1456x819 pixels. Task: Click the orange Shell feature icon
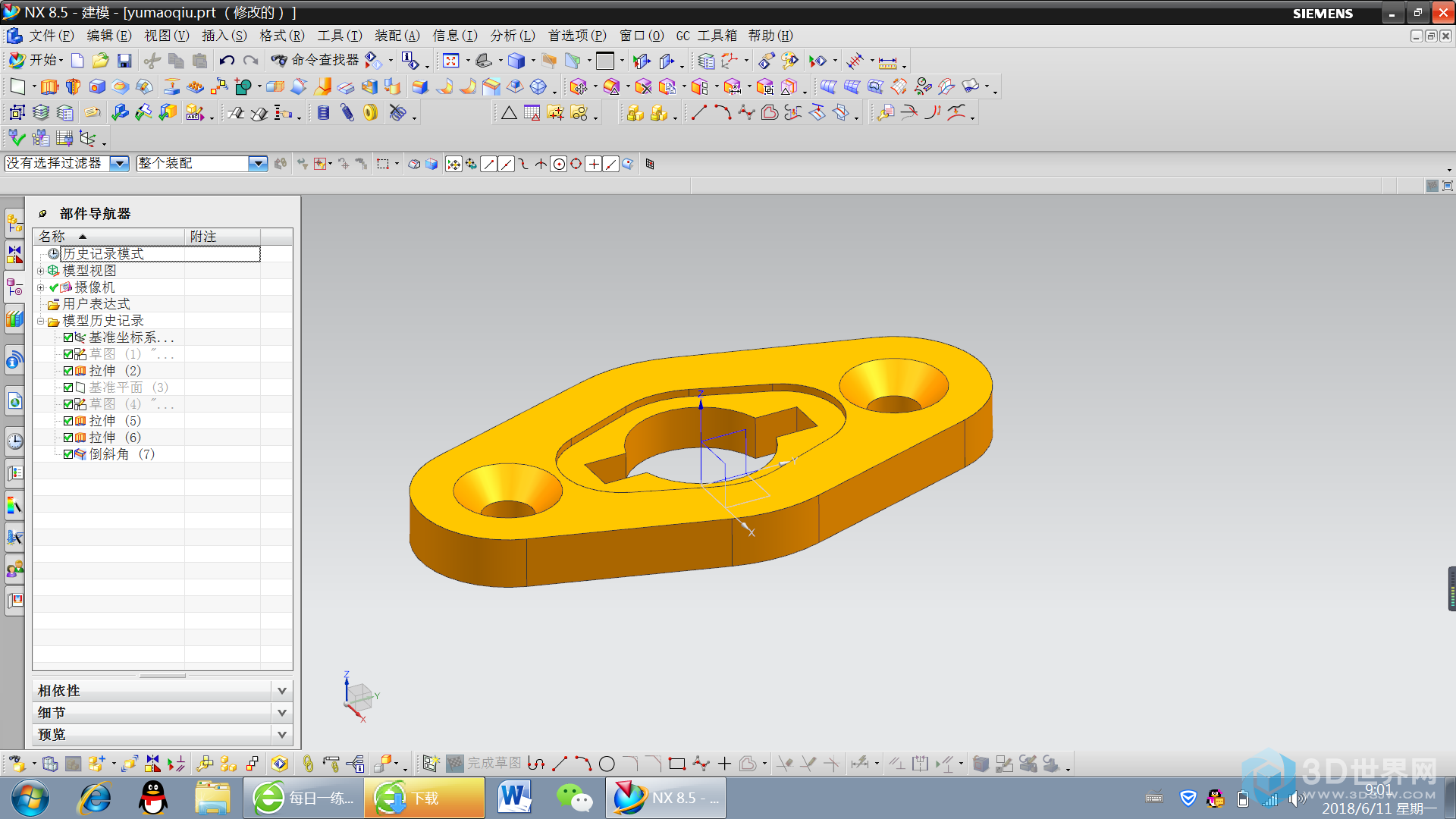(369, 86)
